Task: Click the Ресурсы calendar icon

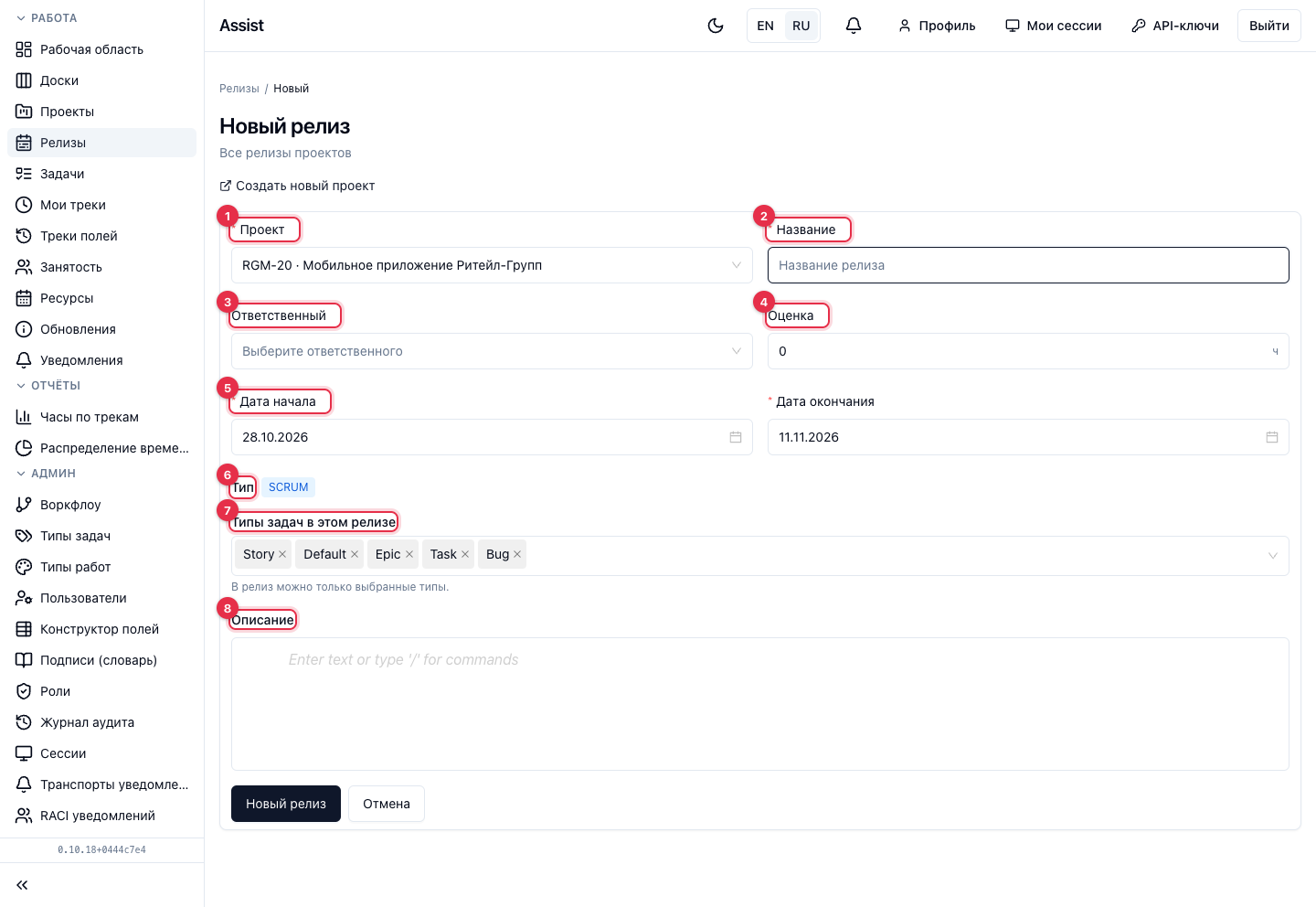Action: pos(24,298)
